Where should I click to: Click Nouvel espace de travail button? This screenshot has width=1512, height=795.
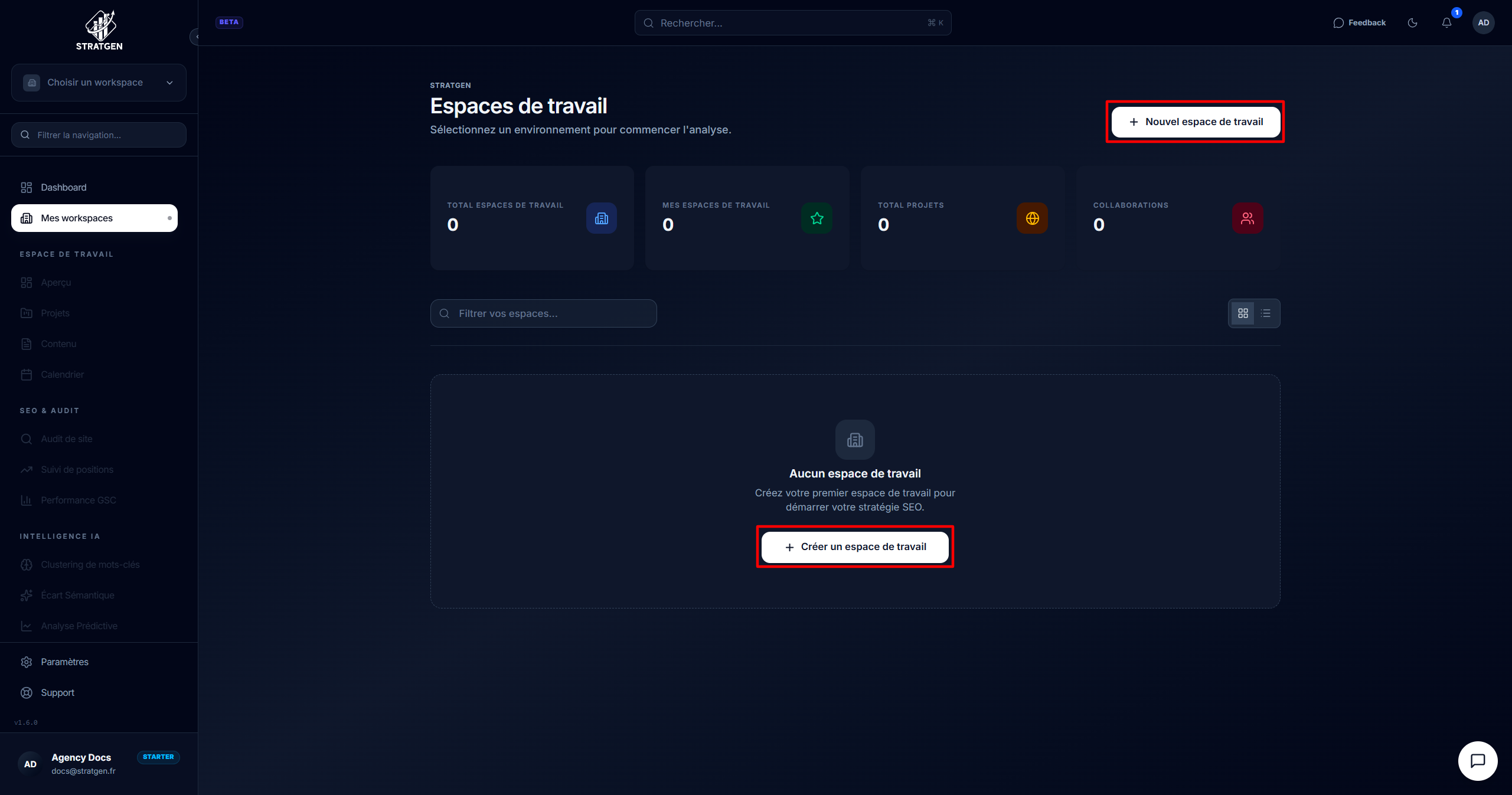pyautogui.click(x=1196, y=122)
